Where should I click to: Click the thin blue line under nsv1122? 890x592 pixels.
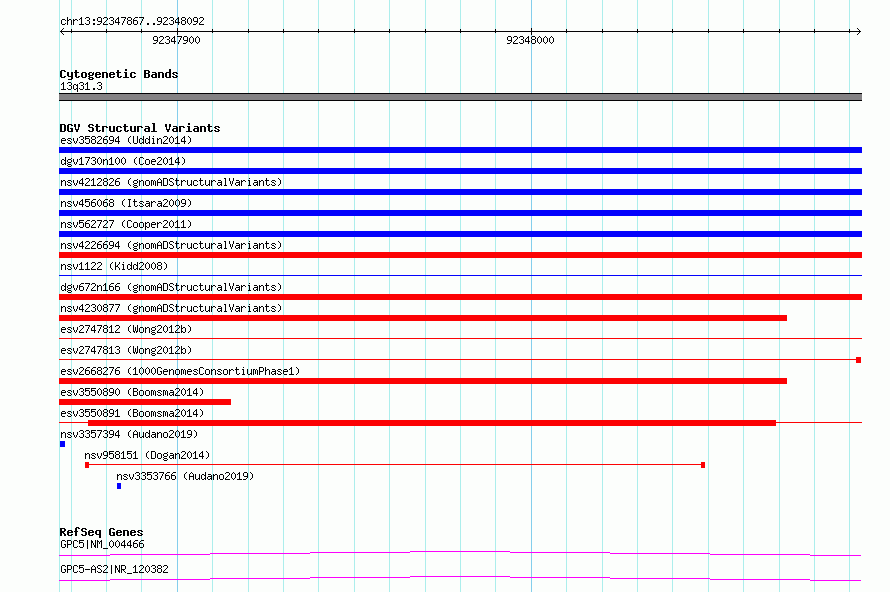(460, 276)
